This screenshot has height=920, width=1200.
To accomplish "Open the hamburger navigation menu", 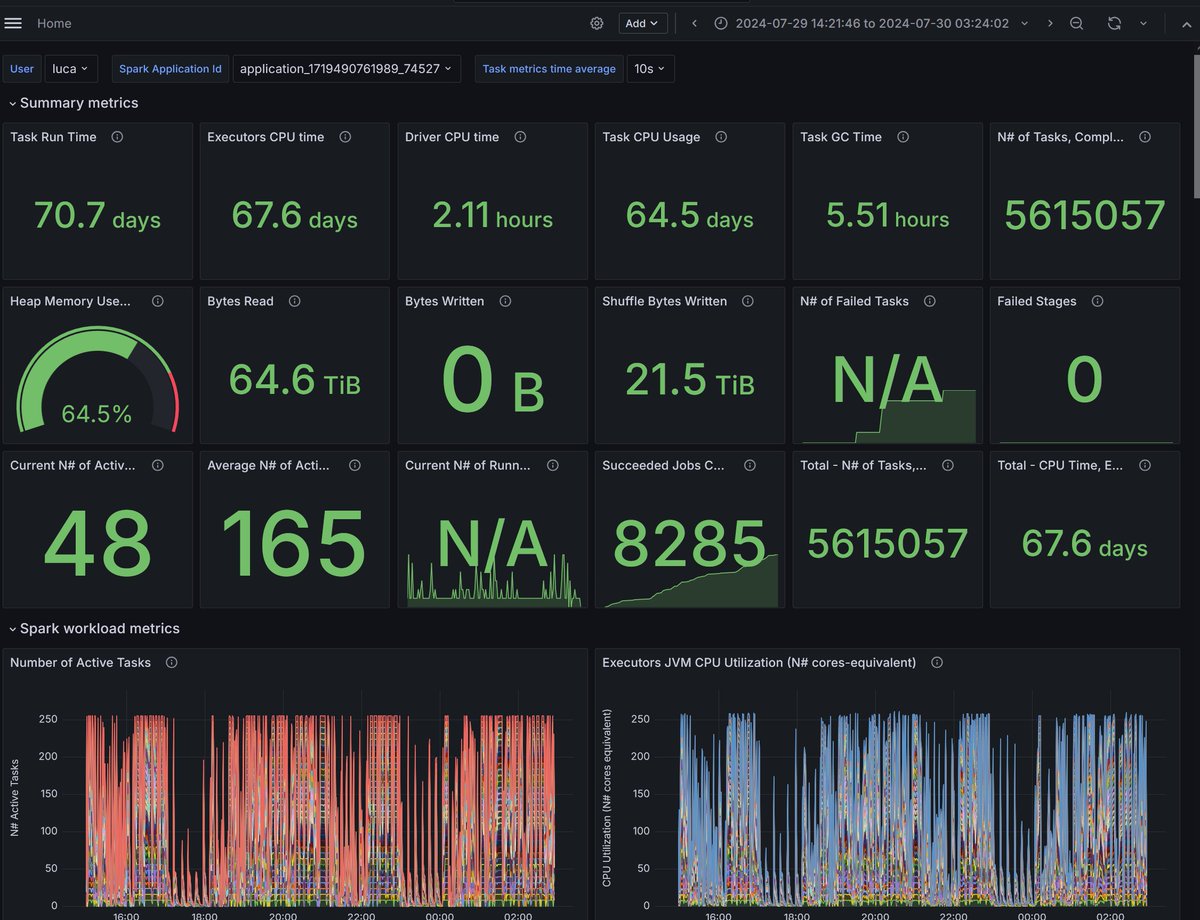I will coord(13,23).
